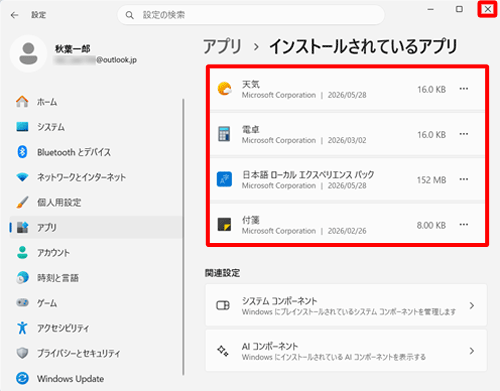Screen dimensions: 500x391
Task: Focus the 設定の検索 search field
Action: 251,15
